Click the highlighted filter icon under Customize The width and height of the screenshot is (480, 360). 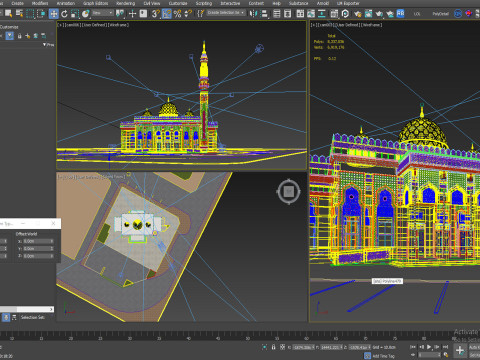pos(10,35)
